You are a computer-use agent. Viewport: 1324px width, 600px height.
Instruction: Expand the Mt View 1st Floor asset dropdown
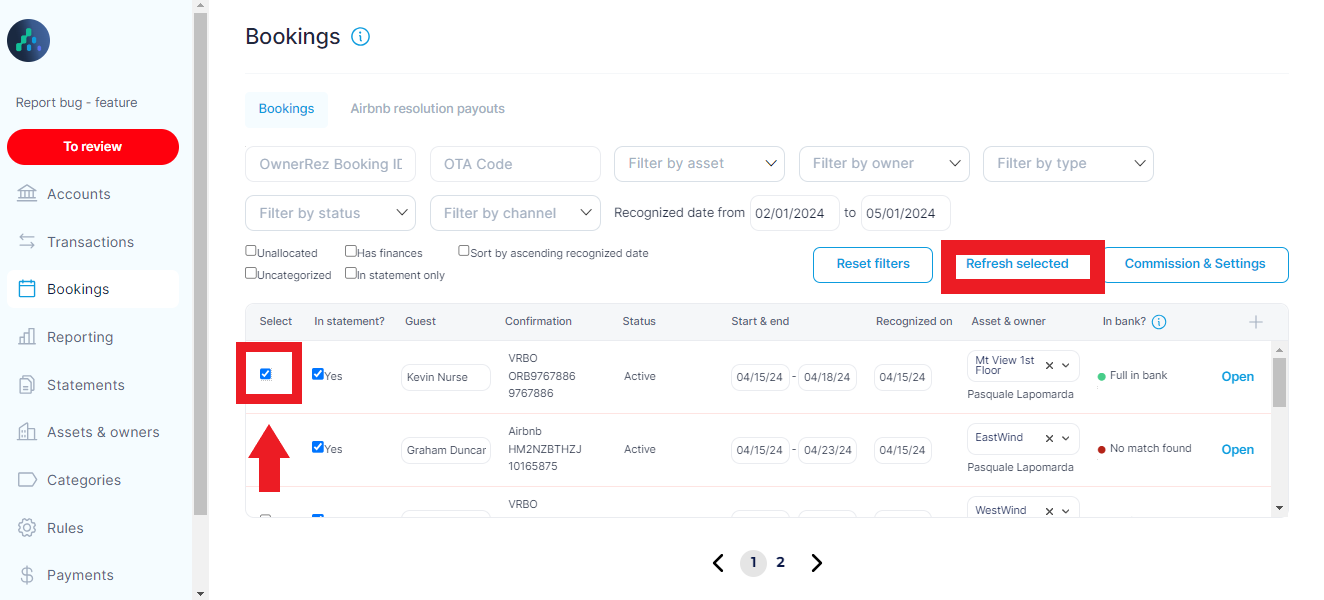tap(1066, 366)
